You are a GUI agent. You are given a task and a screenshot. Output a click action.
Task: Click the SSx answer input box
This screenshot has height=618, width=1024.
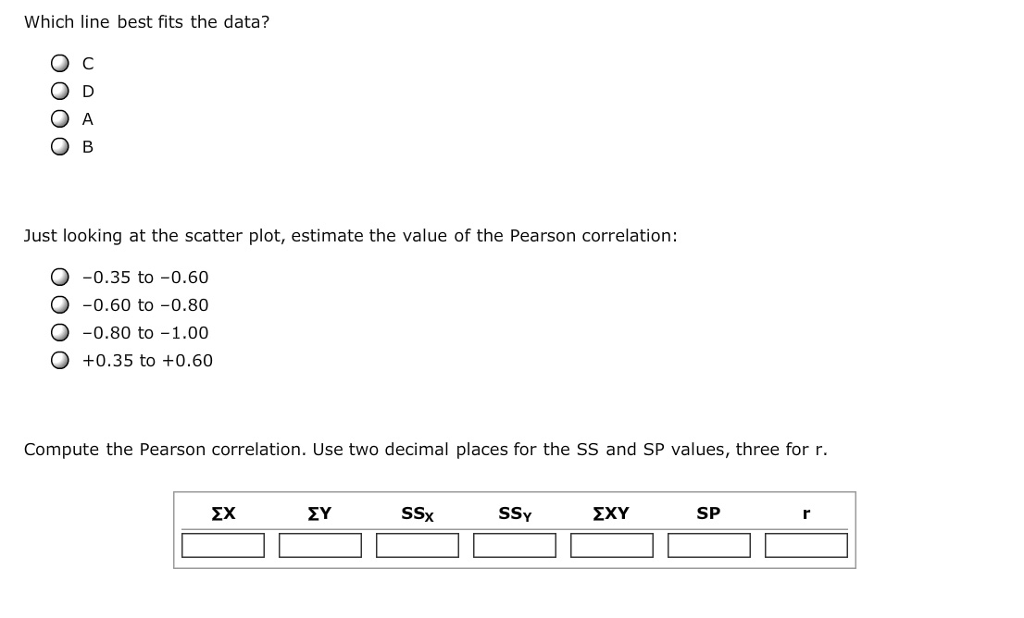(x=417, y=545)
